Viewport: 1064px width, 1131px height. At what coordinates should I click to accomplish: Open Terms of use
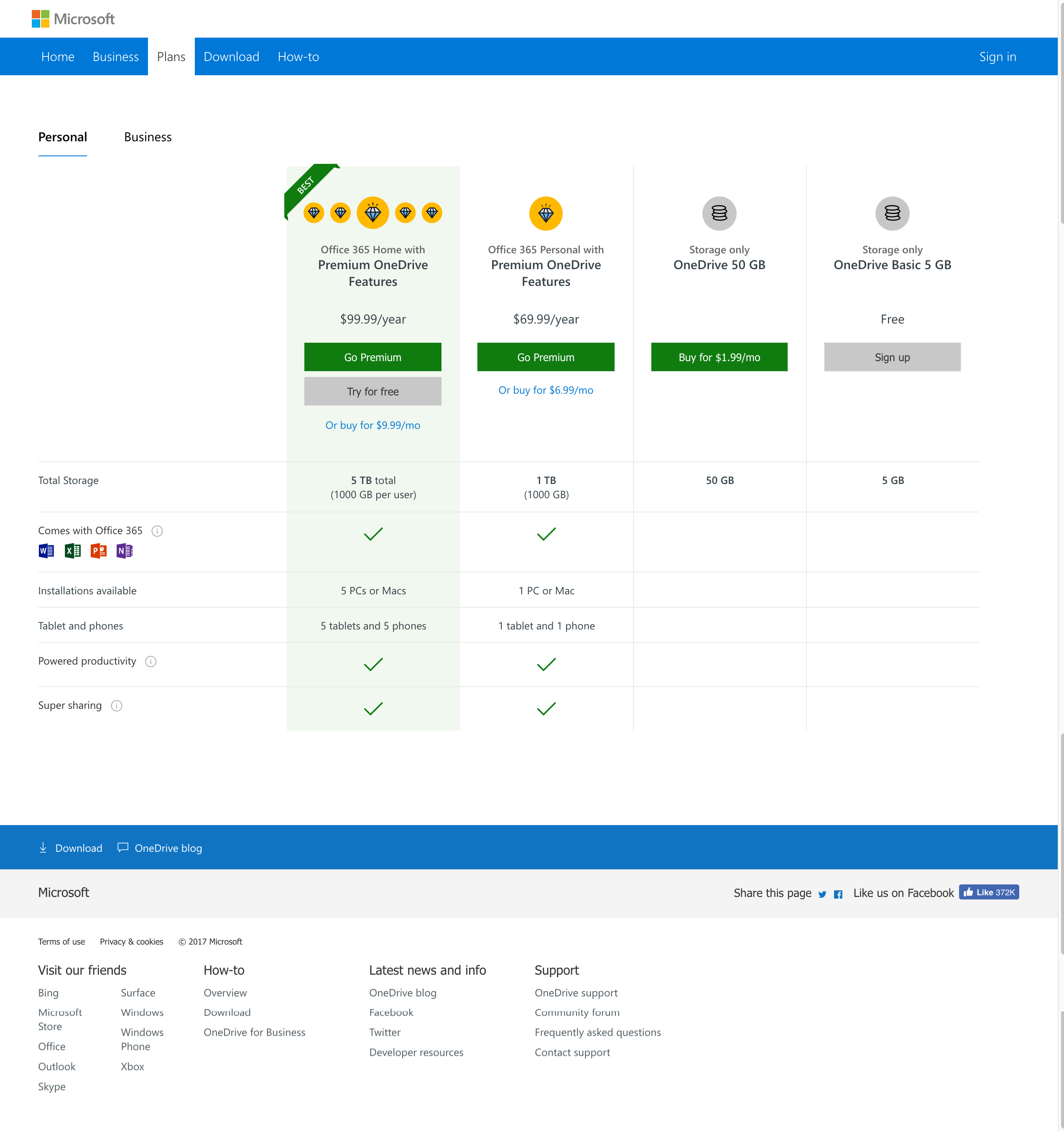point(61,942)
